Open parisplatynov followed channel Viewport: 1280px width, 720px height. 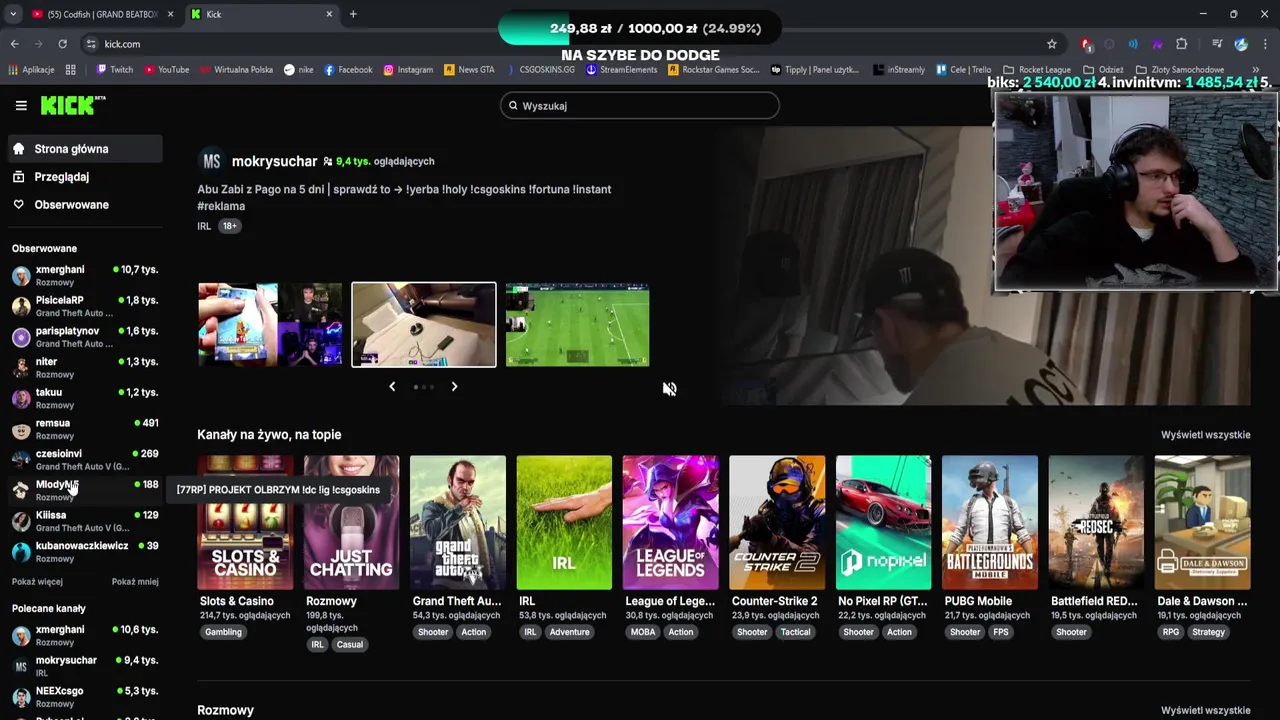tap(85, 337)
